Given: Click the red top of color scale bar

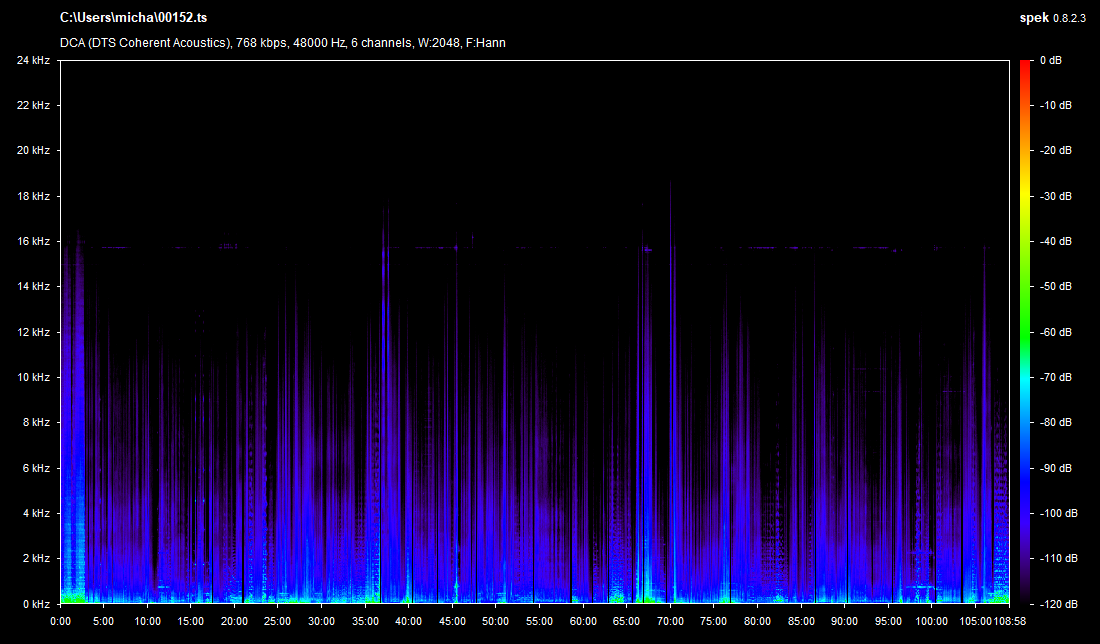Looking at the screenshot, I should (x=1025, y=66).
